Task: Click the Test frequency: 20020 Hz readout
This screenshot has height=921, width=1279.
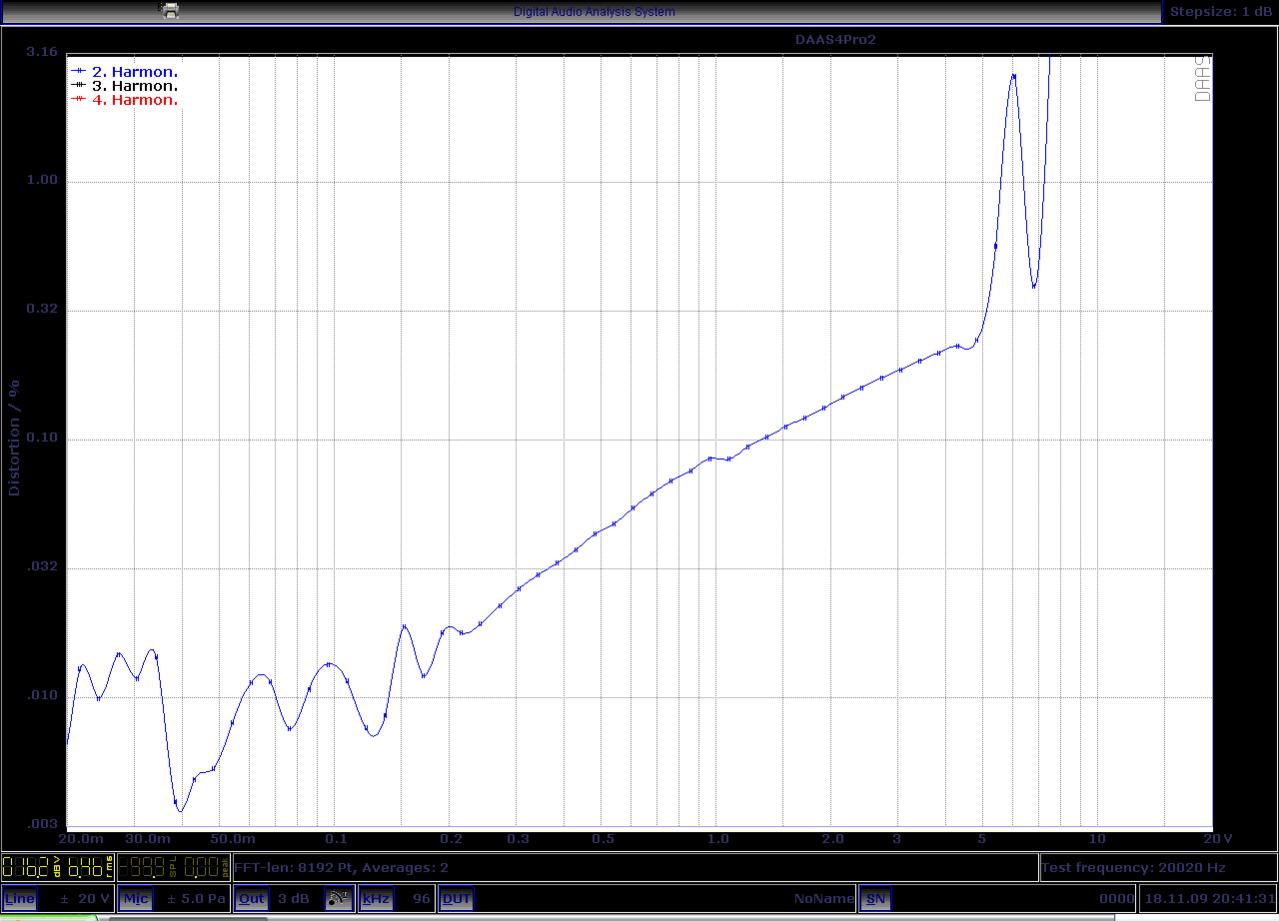Action: (1133, 867)
